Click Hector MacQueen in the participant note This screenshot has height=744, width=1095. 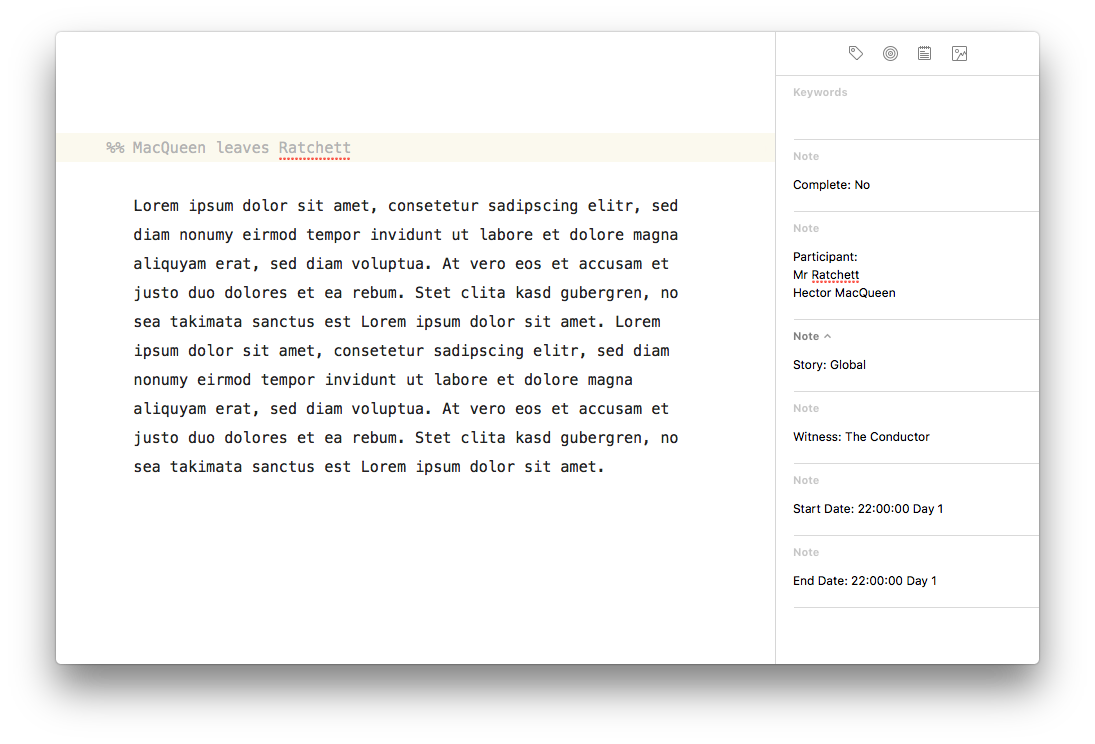coord(844,293)
